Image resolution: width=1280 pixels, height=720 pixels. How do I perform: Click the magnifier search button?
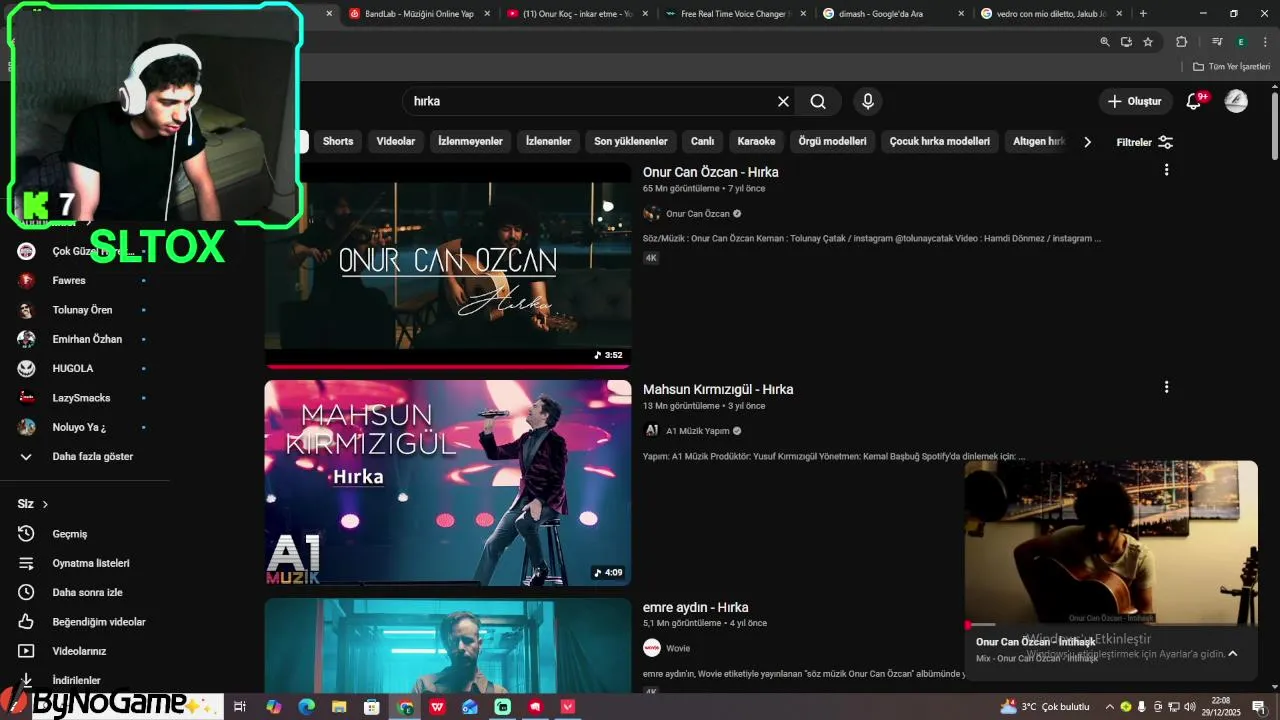tap(818, 101)
